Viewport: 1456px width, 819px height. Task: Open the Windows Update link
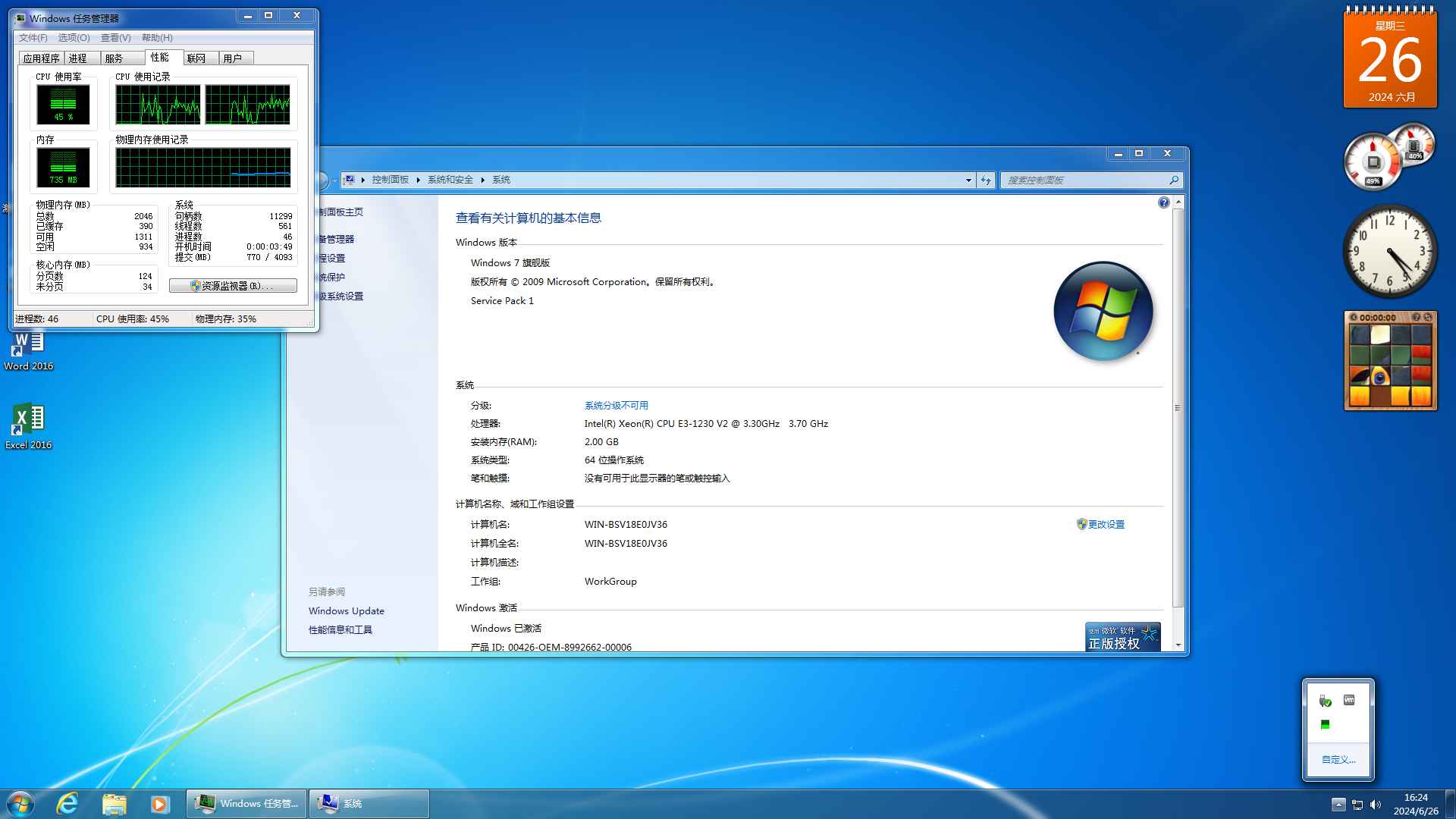click(346, 610)
